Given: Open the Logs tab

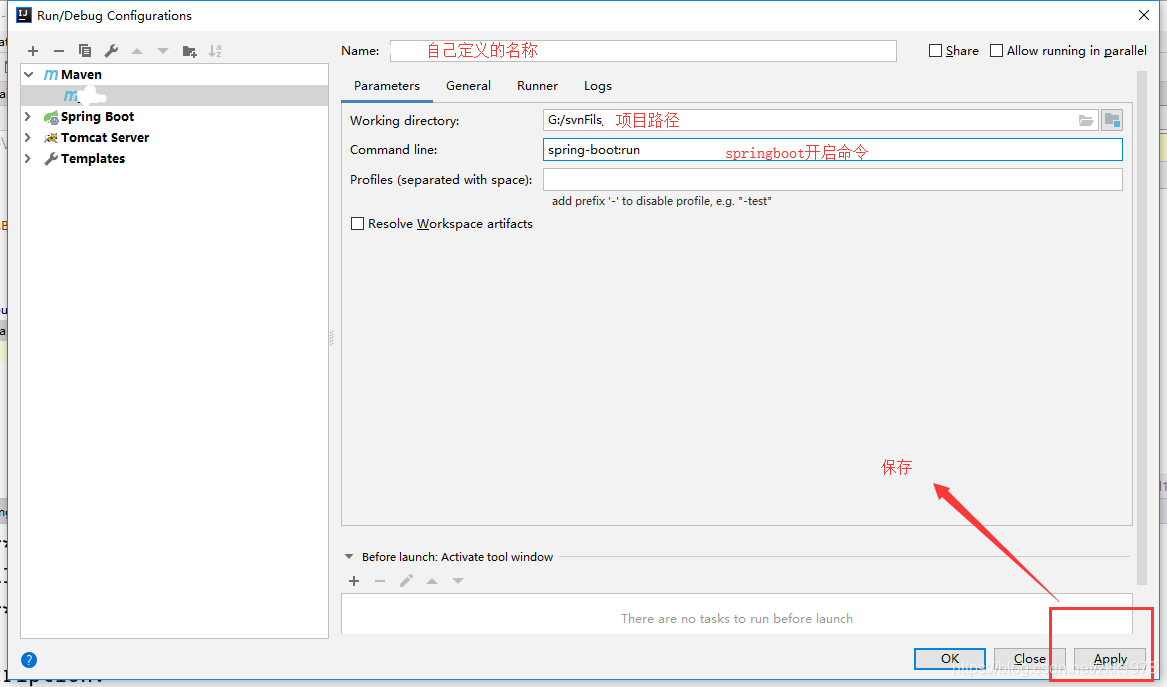Looking at the screenshot, I should [597, 86].
